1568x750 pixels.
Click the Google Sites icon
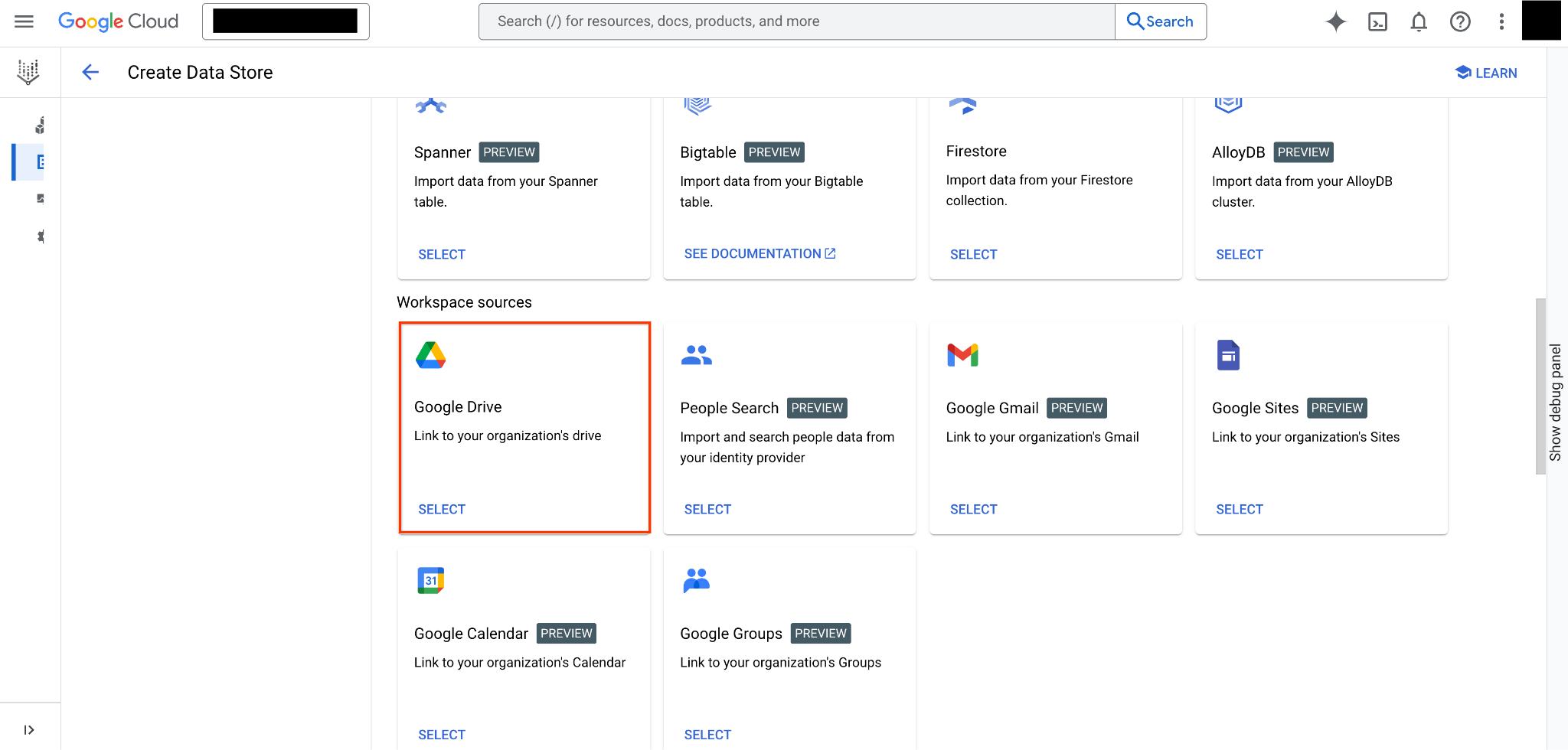(1228, 355)
